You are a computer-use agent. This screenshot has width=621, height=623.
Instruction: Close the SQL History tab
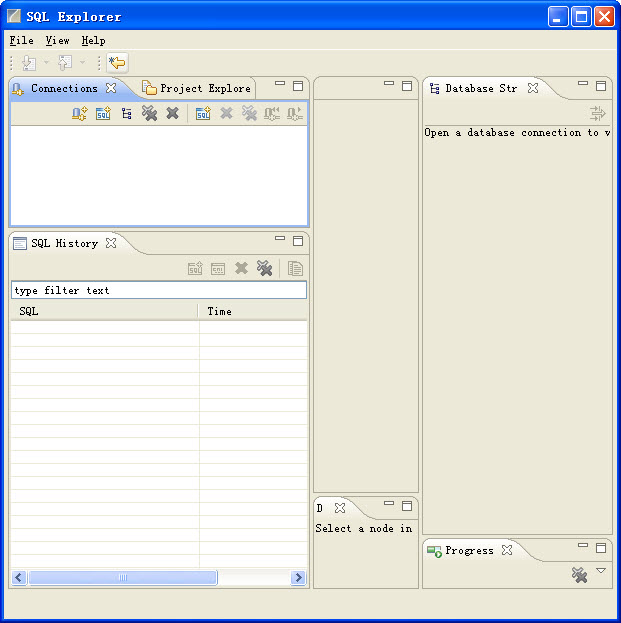(x=111, y=243)
